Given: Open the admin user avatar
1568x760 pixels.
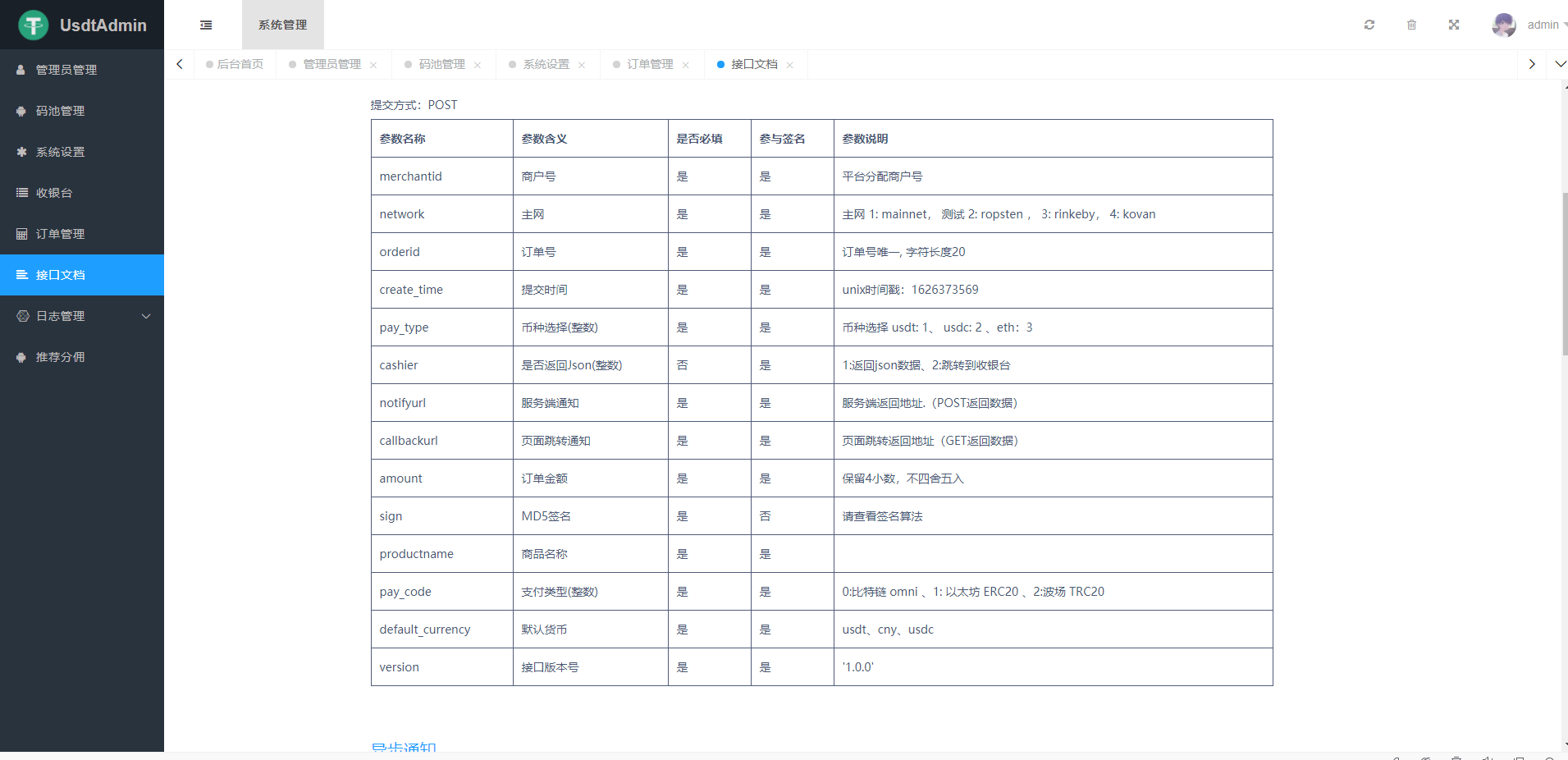Looking at the screenshot, I should point(1503,25).
